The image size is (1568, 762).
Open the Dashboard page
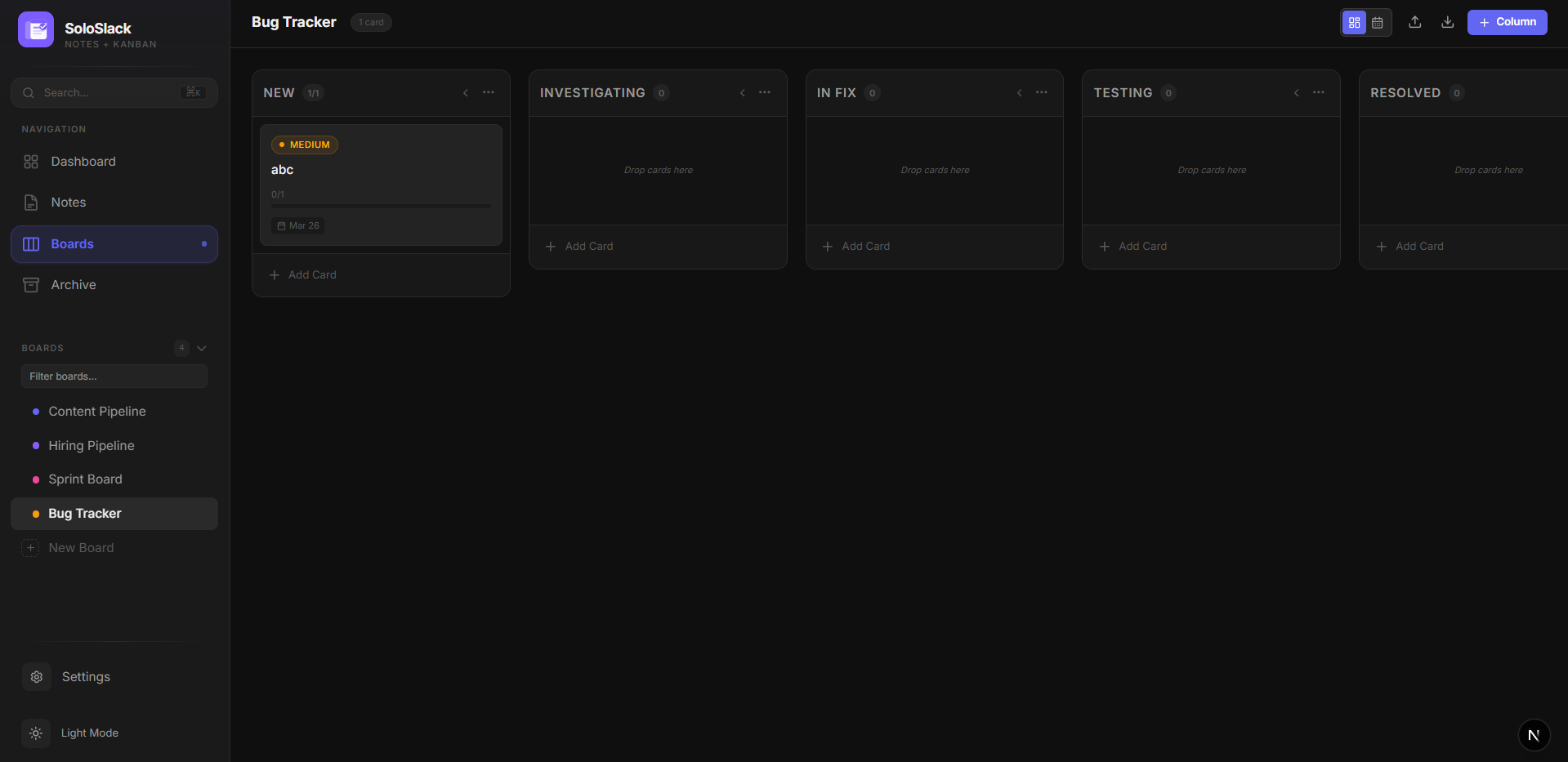pos(114,162)
